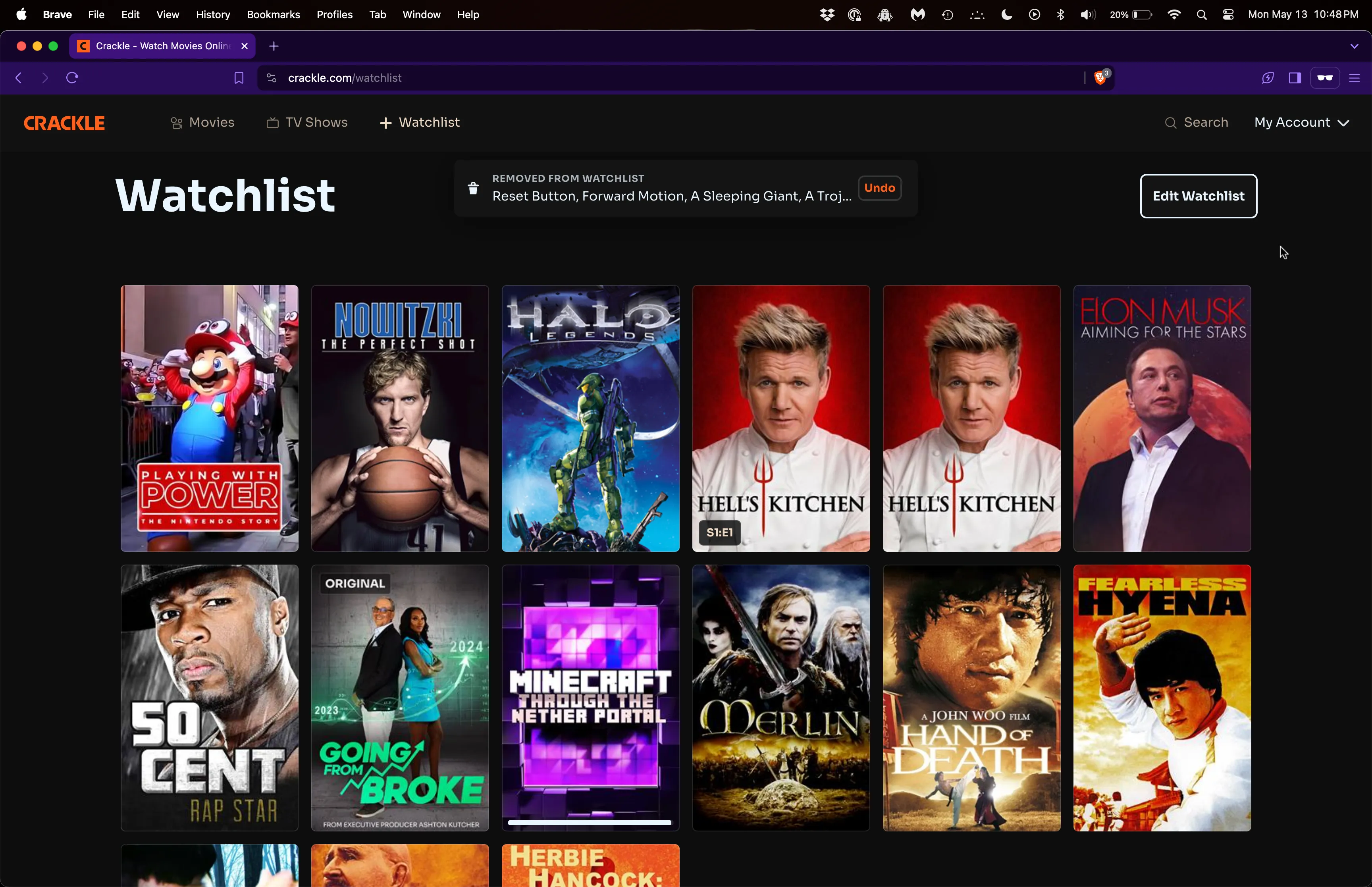Click the volume menu bar icon
1372x887 pixels.
click(x=1087, y=15)
